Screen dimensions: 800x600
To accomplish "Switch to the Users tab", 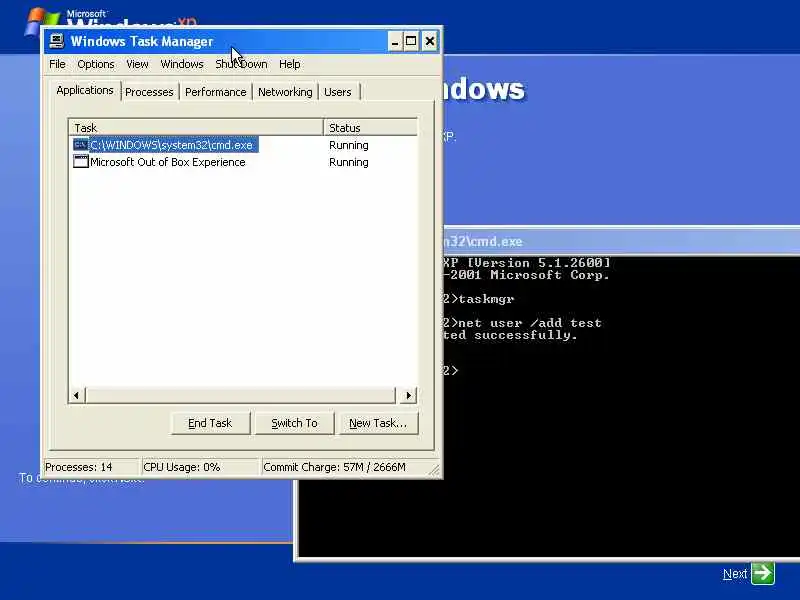I will coord(338,92).
